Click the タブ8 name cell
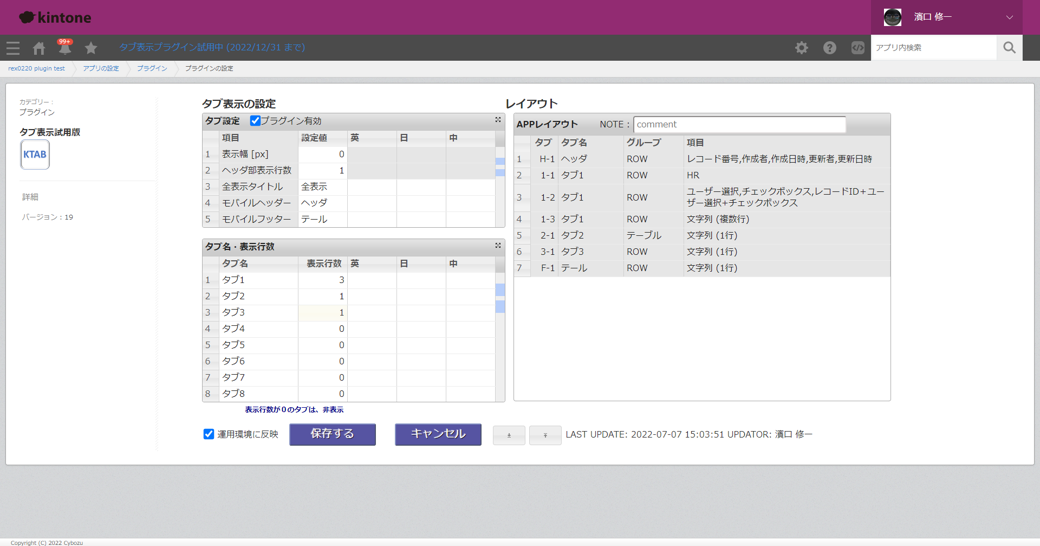1040x546 pixels. [x=258, y=393]
